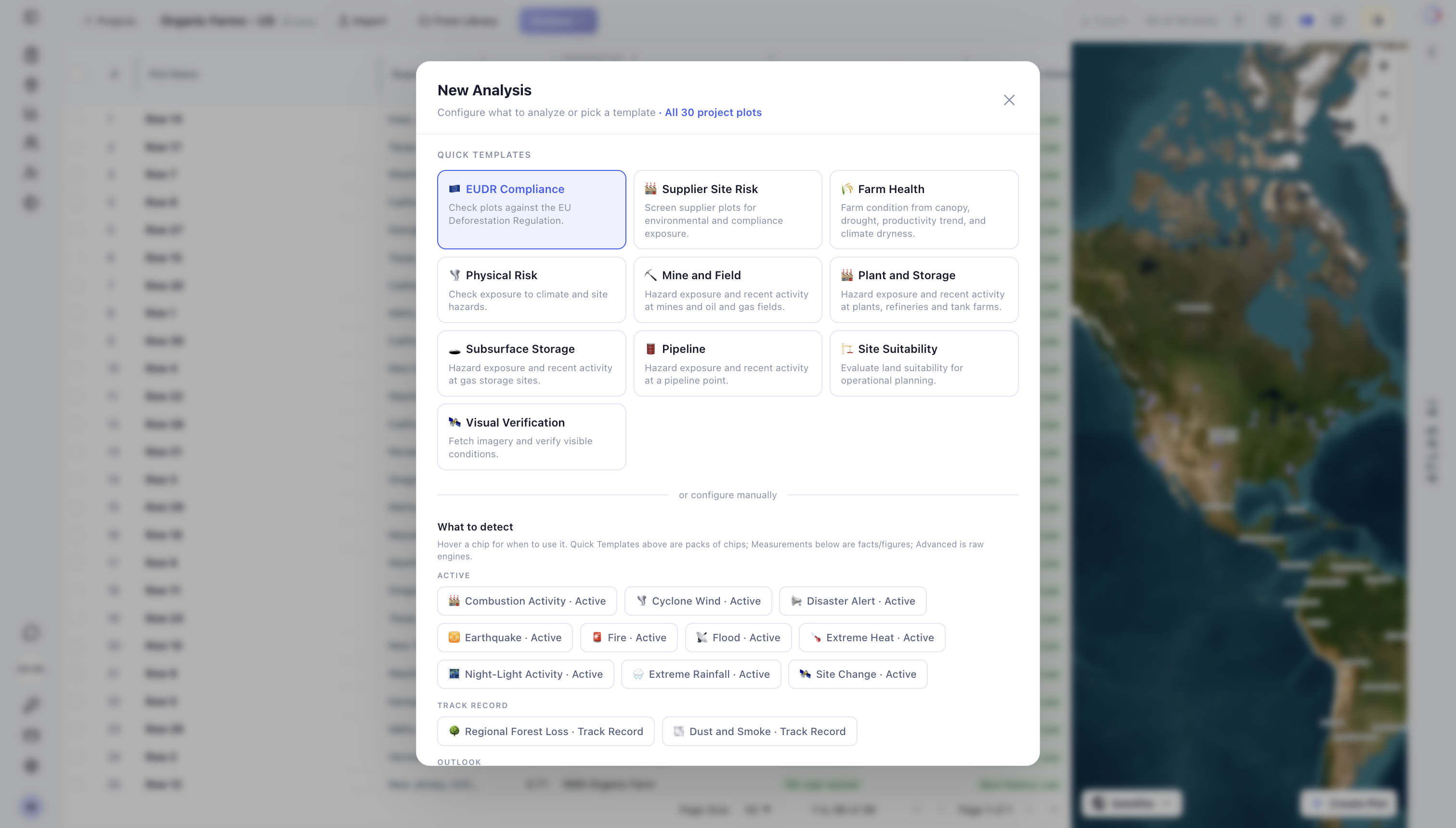Viewport: 1456px width, 828px height.
Task: Toggle the Night-Light Activity chip
Action: [525, 674]
